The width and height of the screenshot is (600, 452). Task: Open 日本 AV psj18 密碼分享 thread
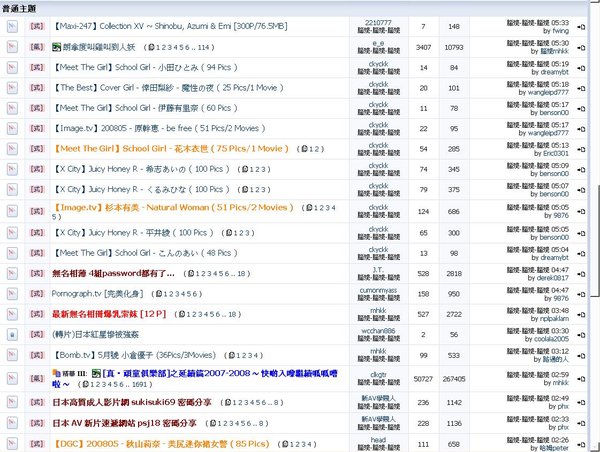(x=124, y=423)
